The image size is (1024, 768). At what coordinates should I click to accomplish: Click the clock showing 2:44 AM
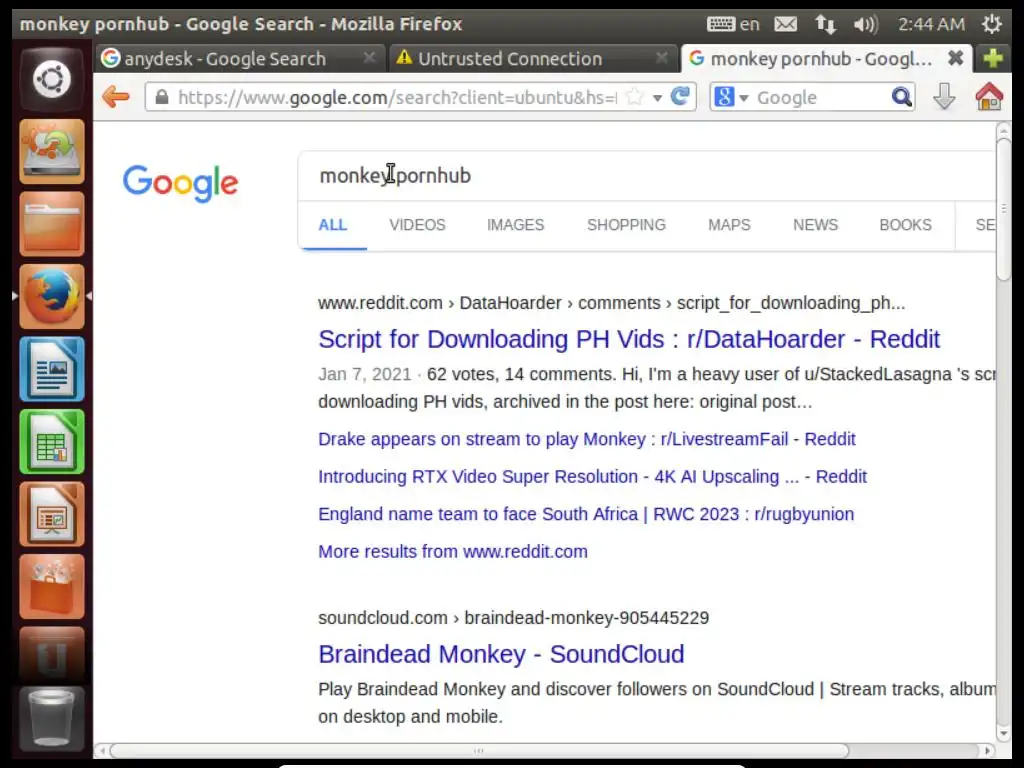(931, 24)
